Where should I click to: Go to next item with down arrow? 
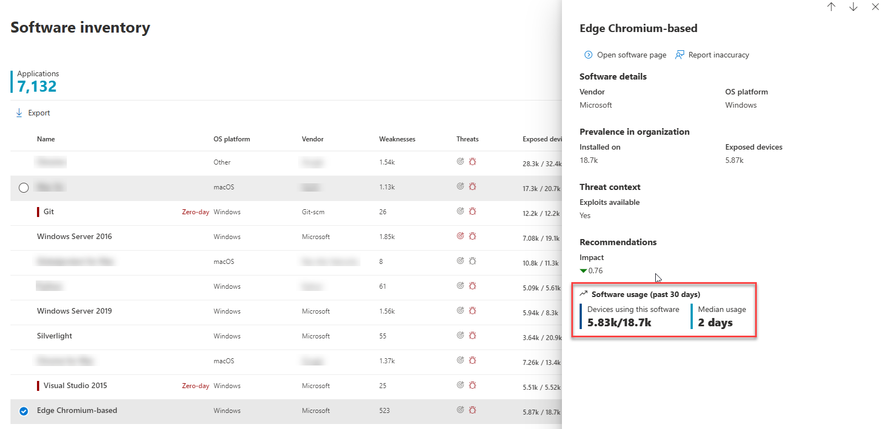coord(853,7)
